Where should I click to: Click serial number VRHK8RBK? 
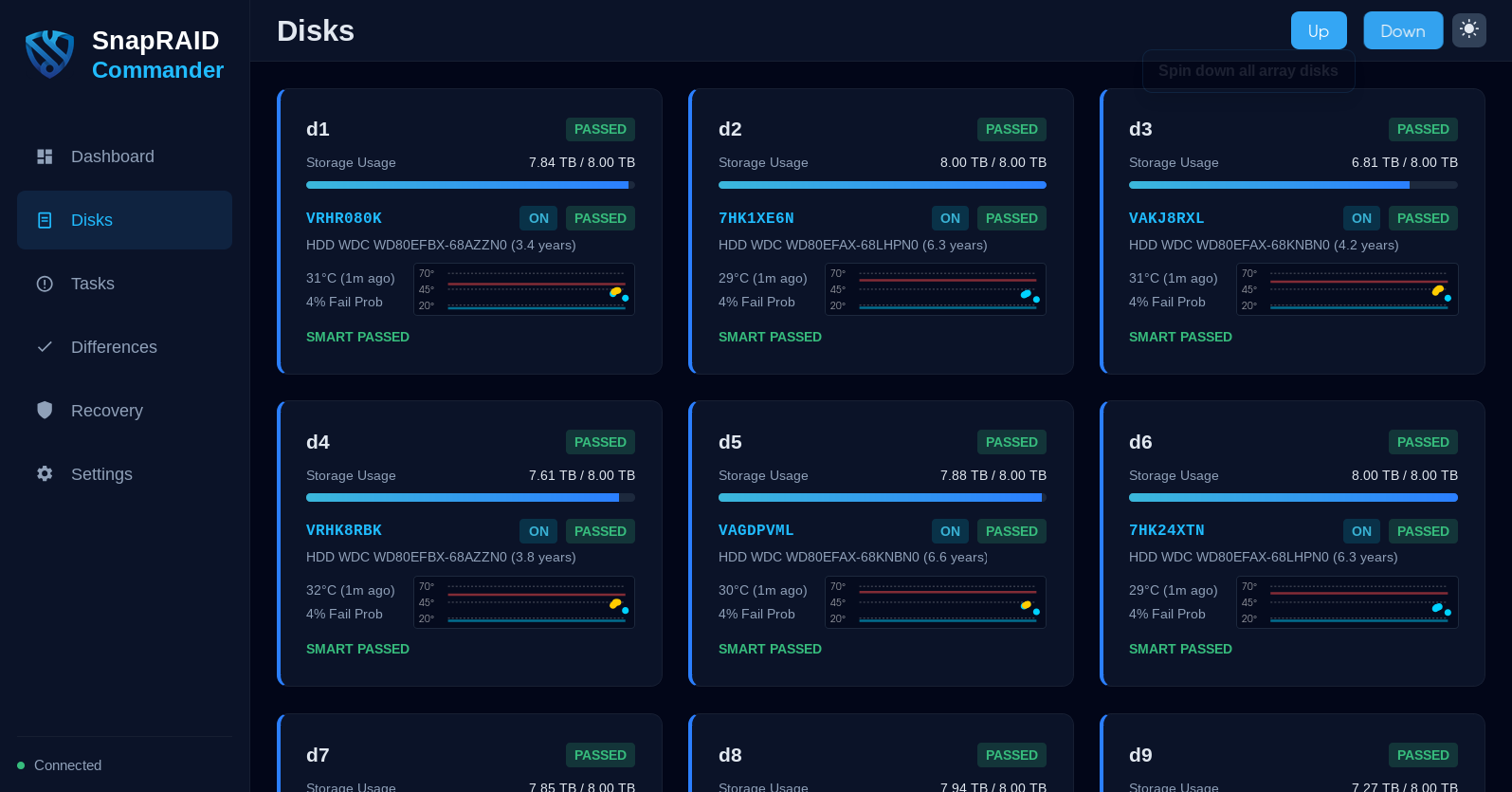(344, 530)
